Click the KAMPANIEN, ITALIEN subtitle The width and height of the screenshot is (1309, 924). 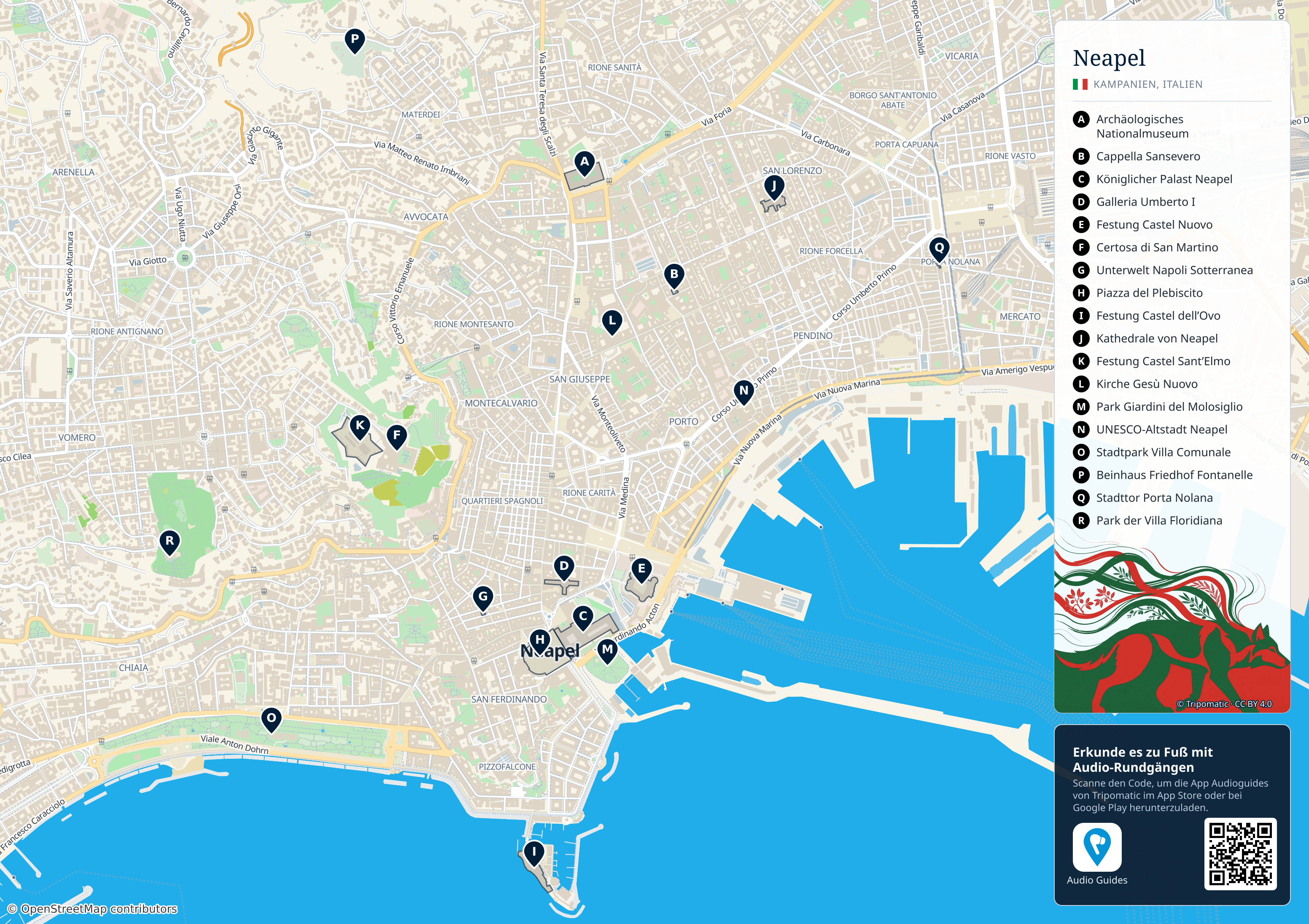click(x=1147, y=84)
